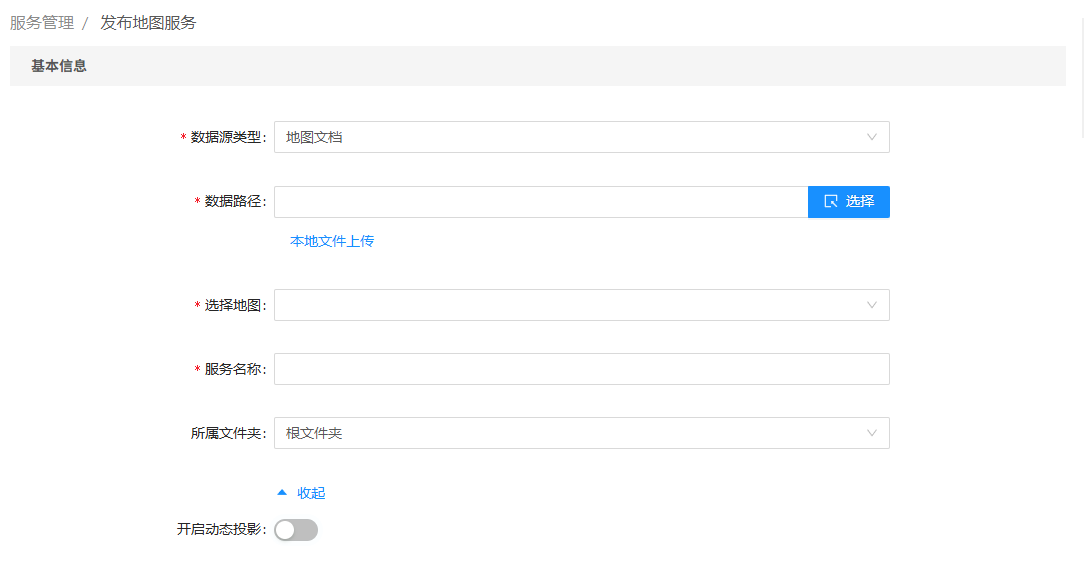Click the chevron arrow in 数据源类型 field
This screenshot has height=566, width=1085.
click(x=872, y=137)
